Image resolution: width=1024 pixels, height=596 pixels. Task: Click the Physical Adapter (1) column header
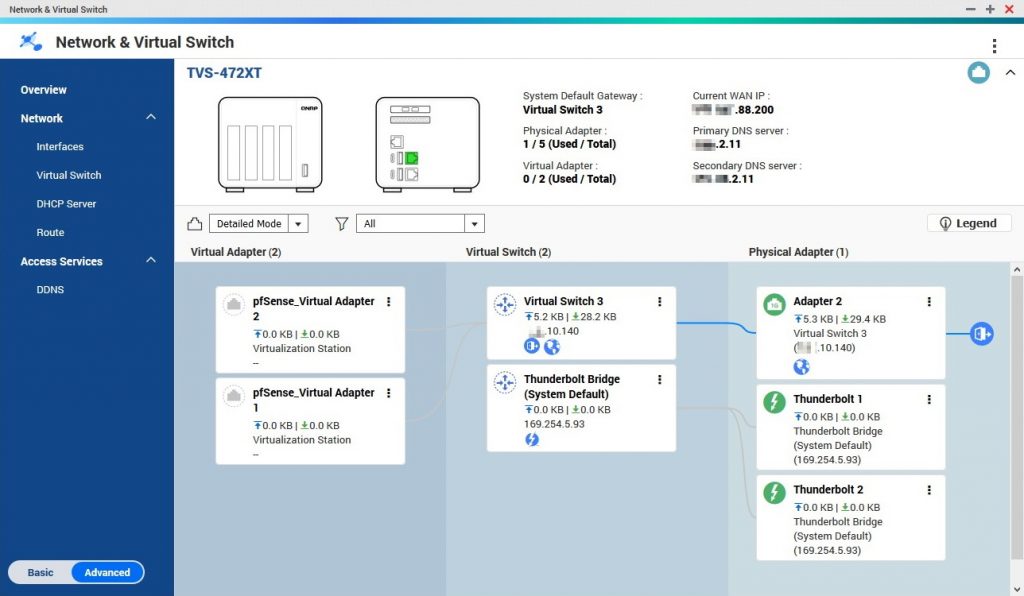tap(798, 252)
